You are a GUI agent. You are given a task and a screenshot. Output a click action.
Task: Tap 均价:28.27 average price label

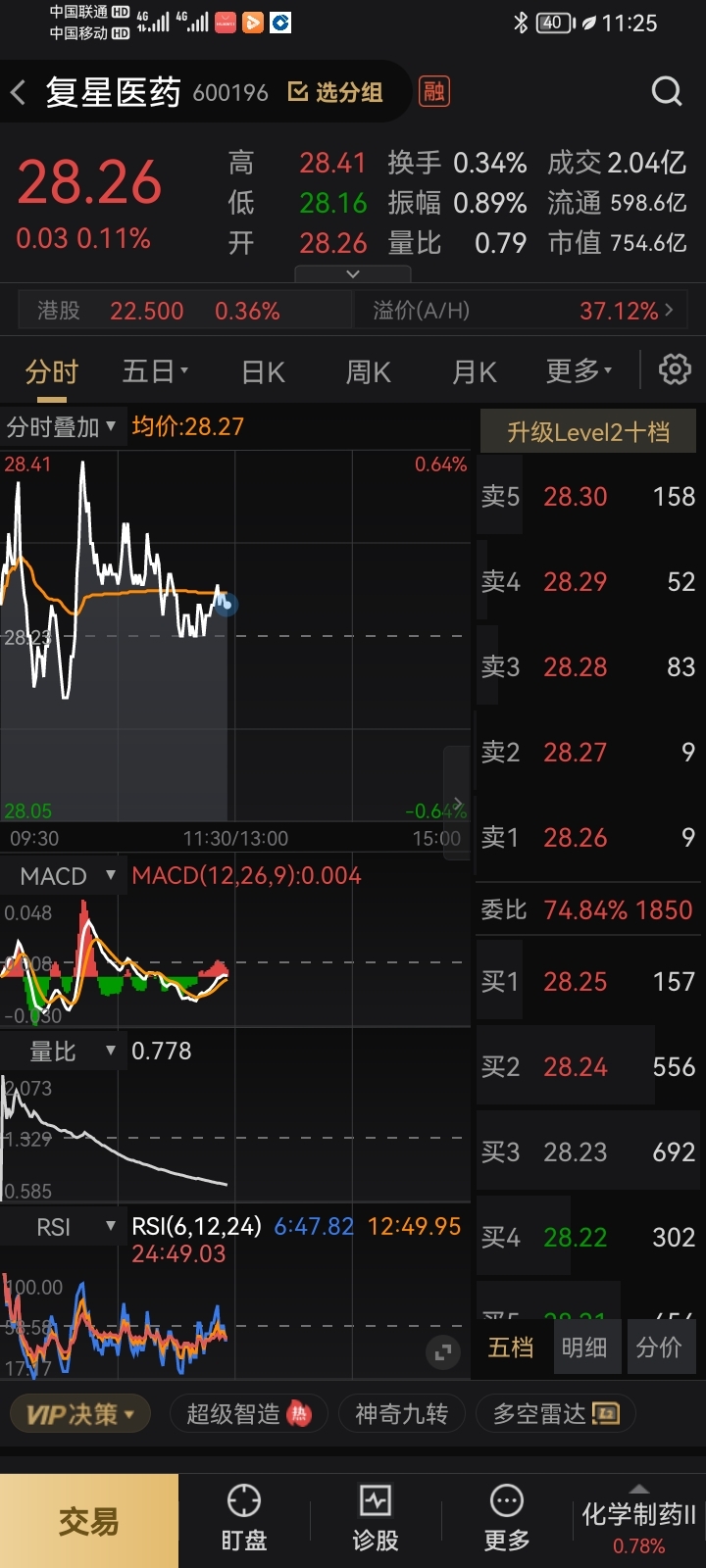188,427
